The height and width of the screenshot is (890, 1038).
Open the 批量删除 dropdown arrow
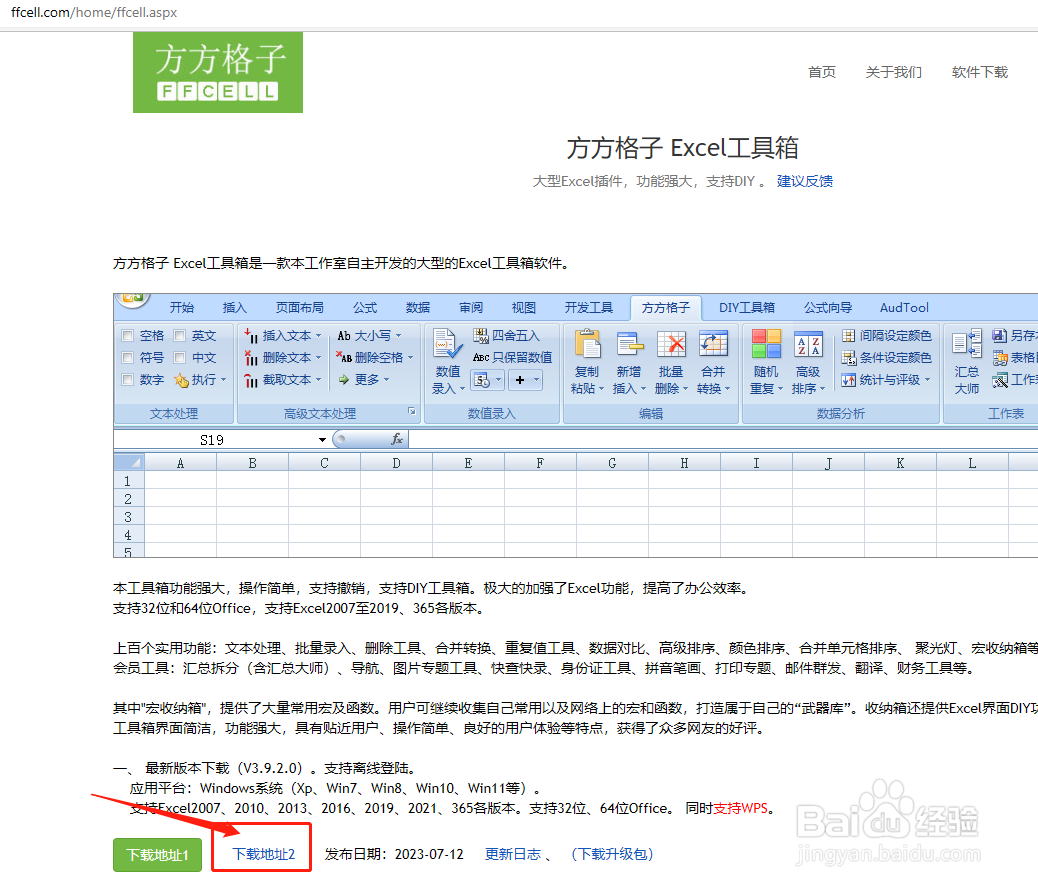click(x=685, y=389)
